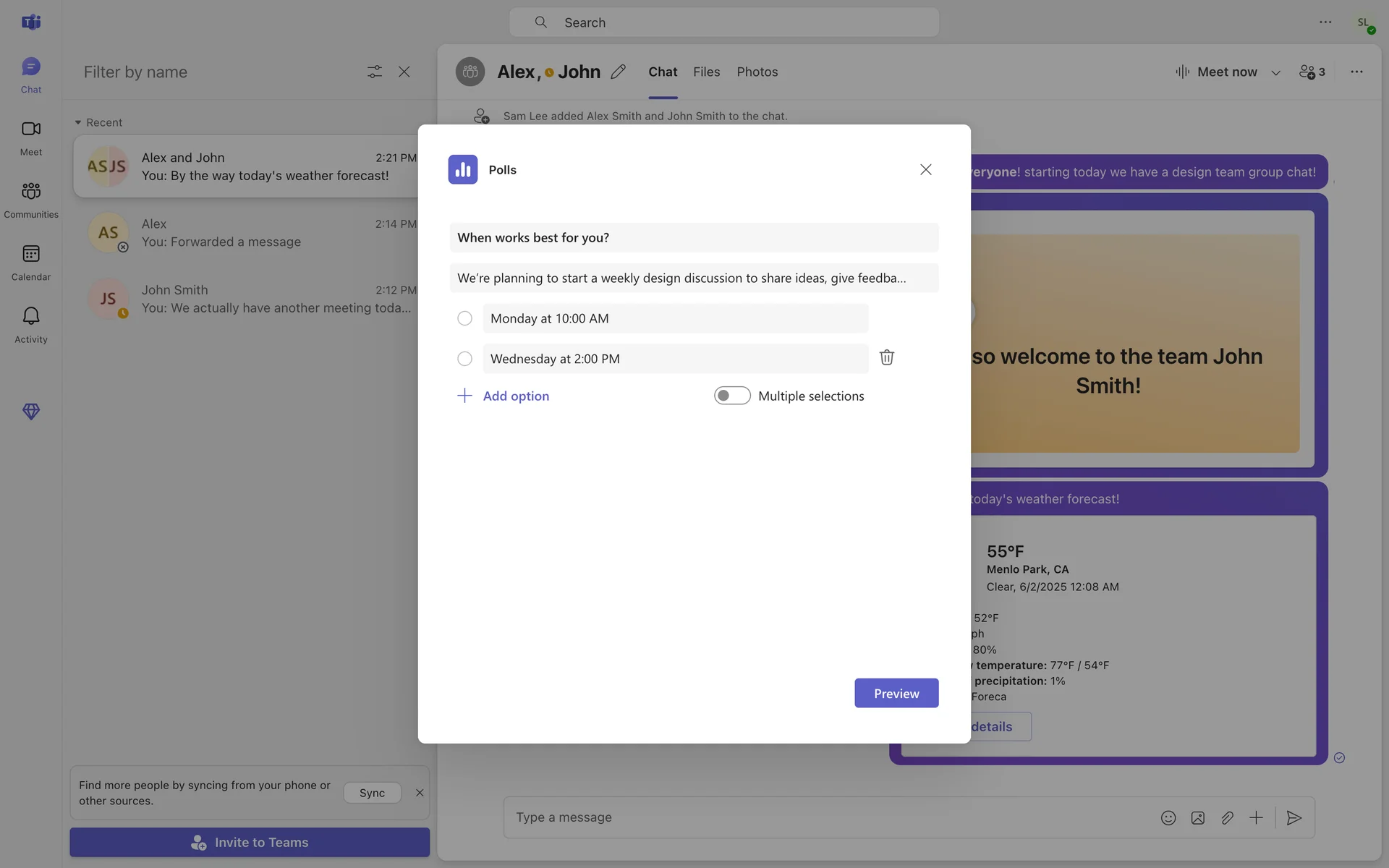Switch to the Files tab
The image size is (1389, 868).
(706, 72)
